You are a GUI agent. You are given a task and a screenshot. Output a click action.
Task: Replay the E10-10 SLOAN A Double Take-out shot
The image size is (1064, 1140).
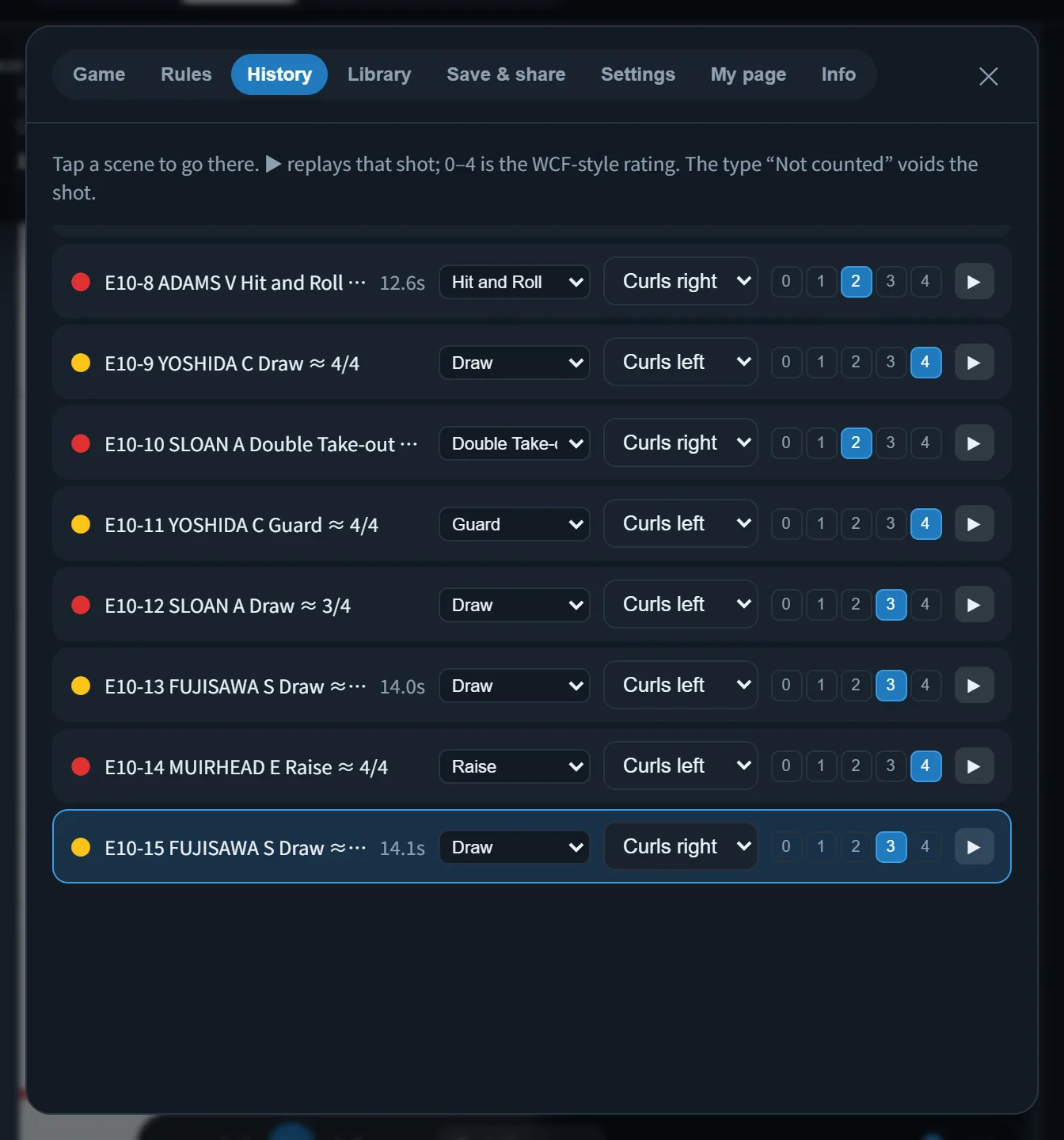click(974, 443)
